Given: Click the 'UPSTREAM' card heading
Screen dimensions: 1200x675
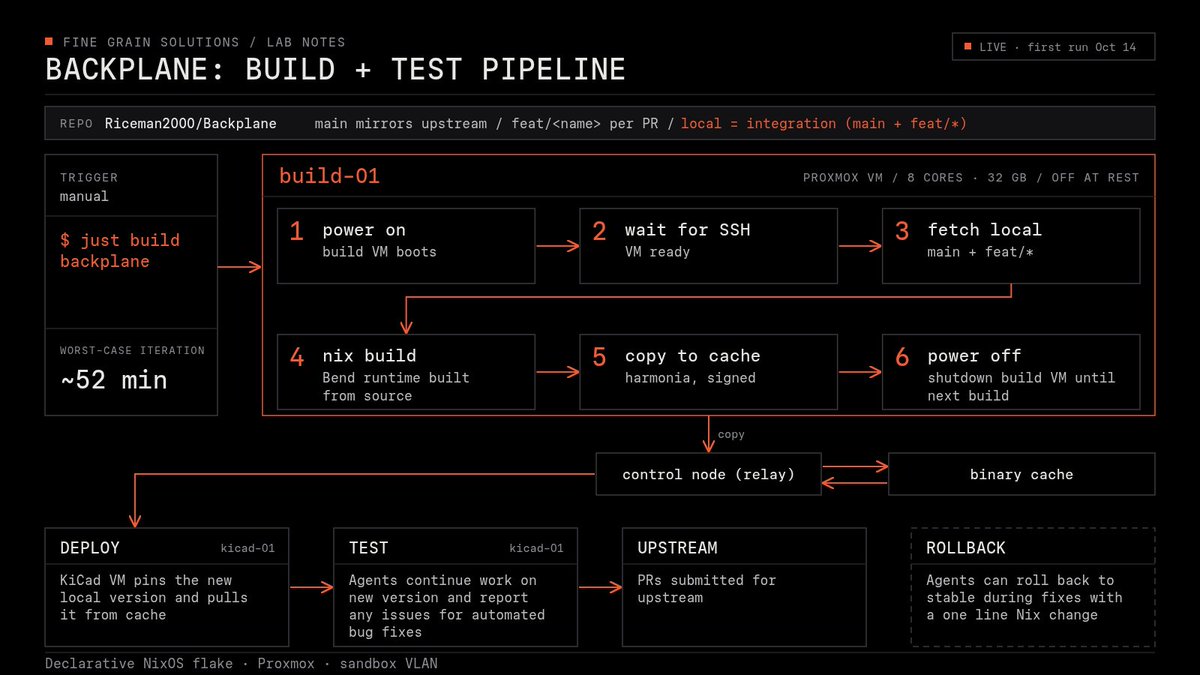Looking at the screenshot, I should pos(677,548).
